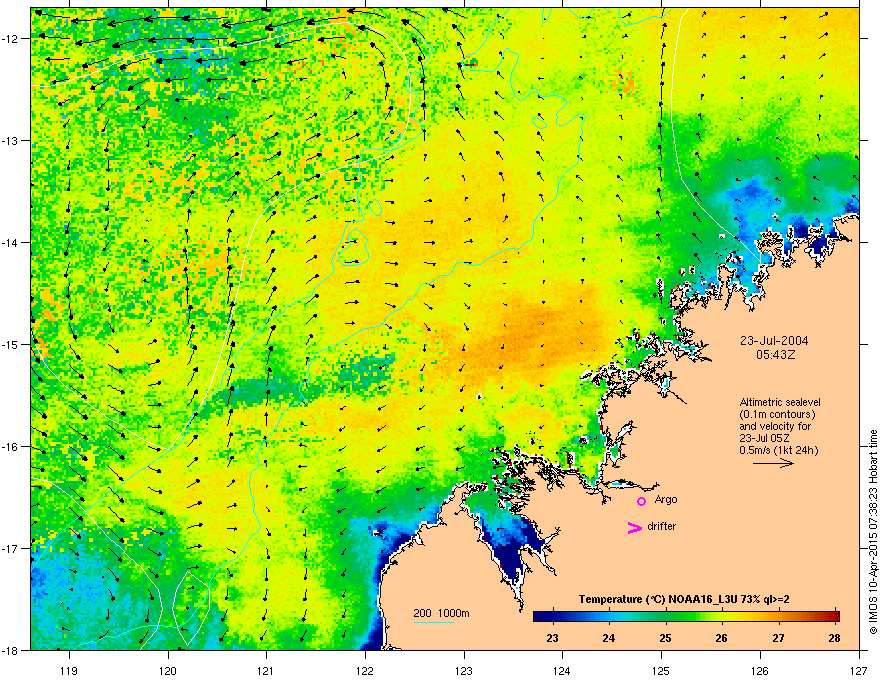Click the "119" longitude axis label

(69, 670)
